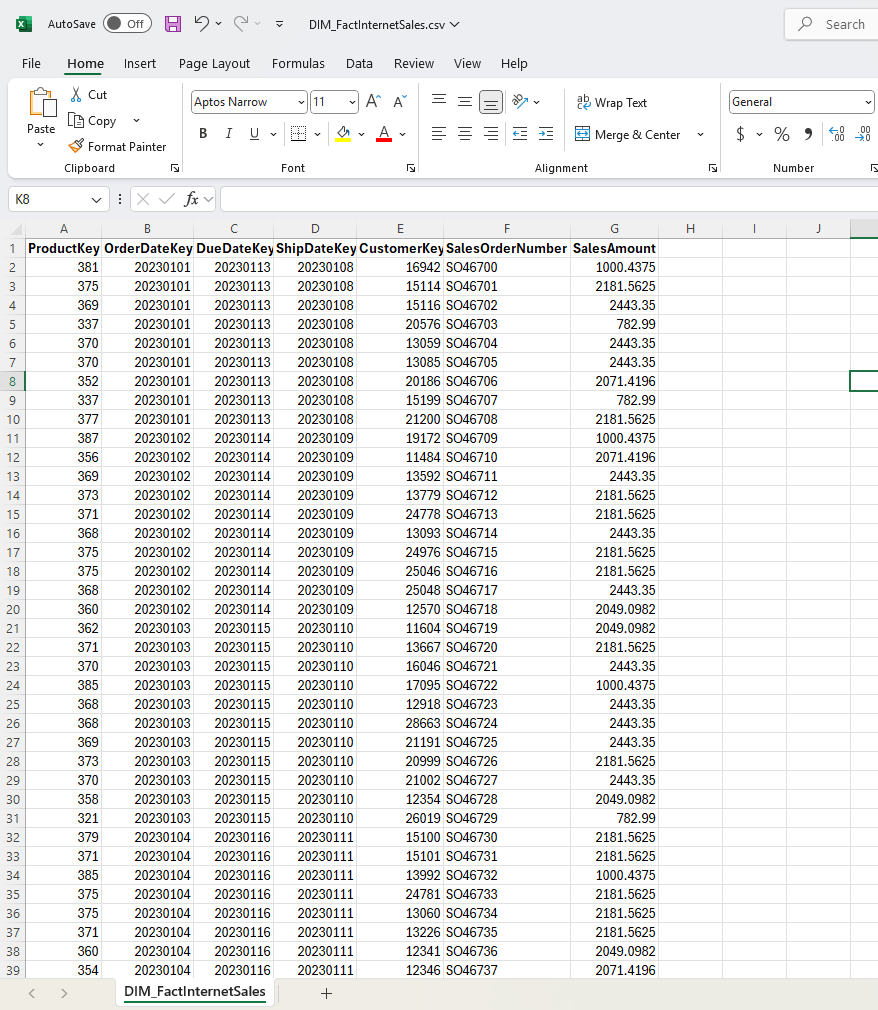Image resolution: width=878 pixels, height=1010 pixels.
Task: Click the Undo arrow icon
Action: point(202,24)
